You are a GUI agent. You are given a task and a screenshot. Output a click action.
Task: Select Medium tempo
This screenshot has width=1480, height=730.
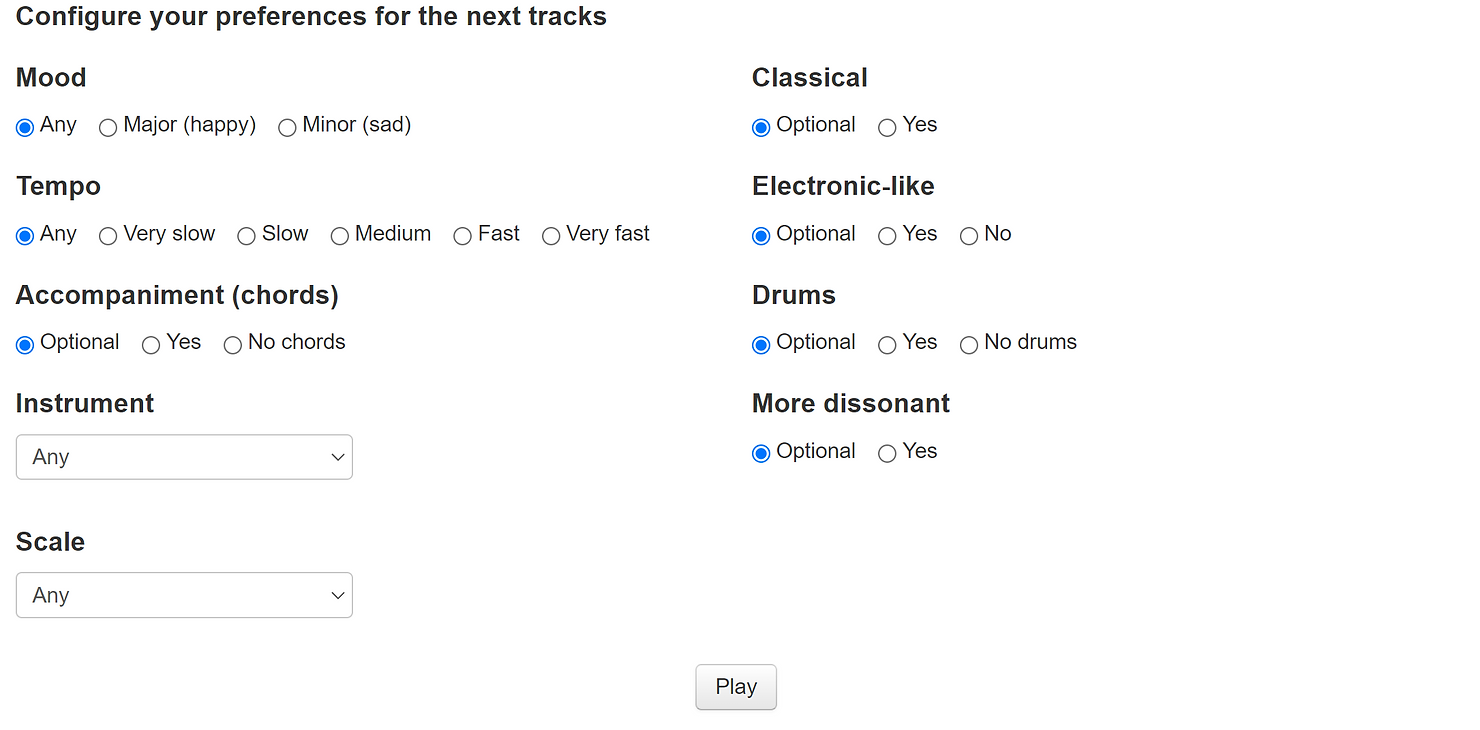pyautogui.click(x=340, y=236)
